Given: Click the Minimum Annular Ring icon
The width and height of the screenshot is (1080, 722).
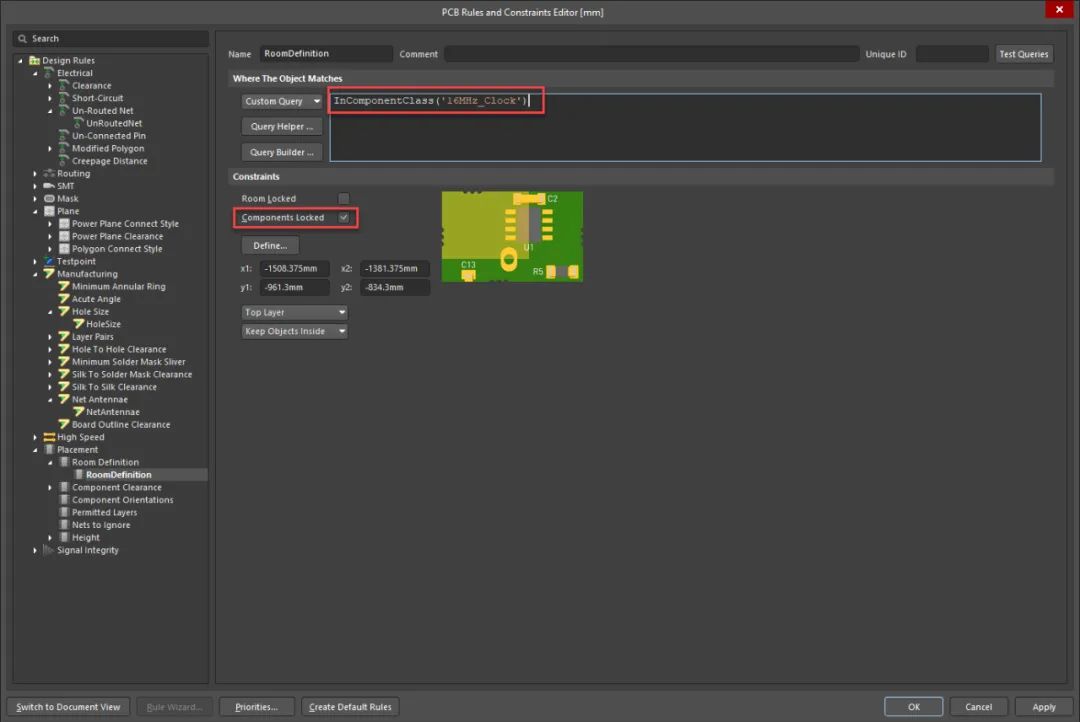Looking at the screenshot, I should click(x=64, y=287).
